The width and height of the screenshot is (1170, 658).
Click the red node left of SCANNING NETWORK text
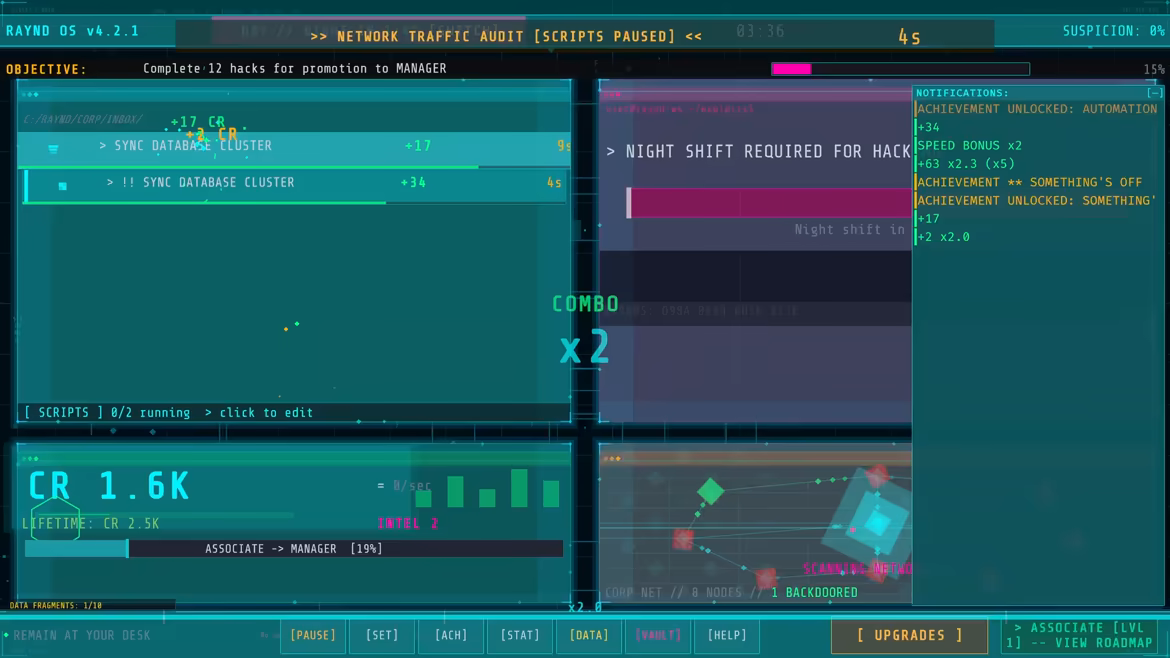coord(766,577)
